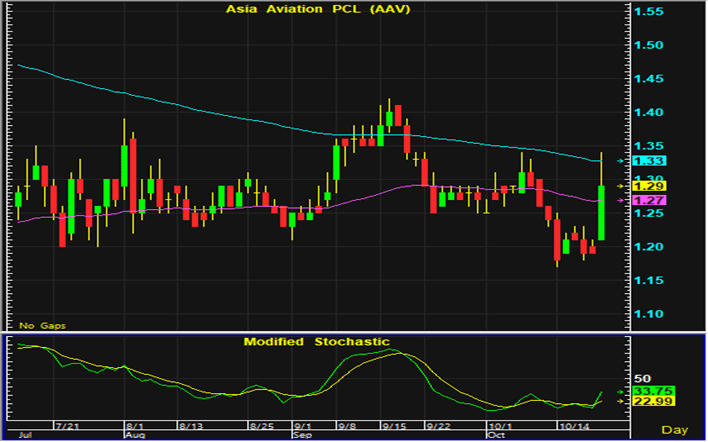Select the cyan 1.33 moving average value tag
Image resolution: width=708 pixels, height=442 pixels.
(649, 161)
